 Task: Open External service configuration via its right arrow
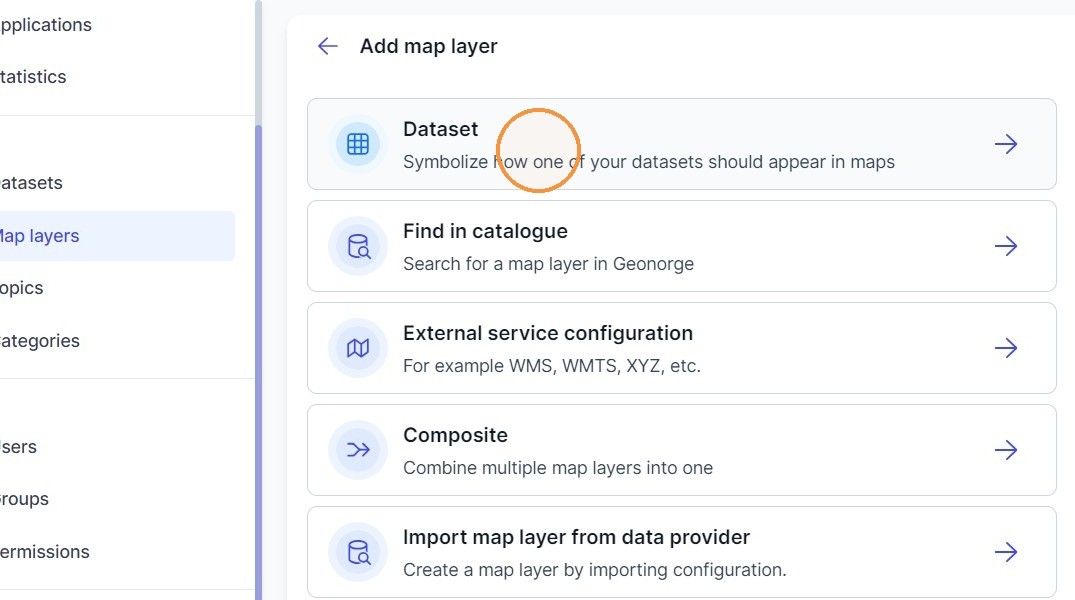click(1006, 348)
